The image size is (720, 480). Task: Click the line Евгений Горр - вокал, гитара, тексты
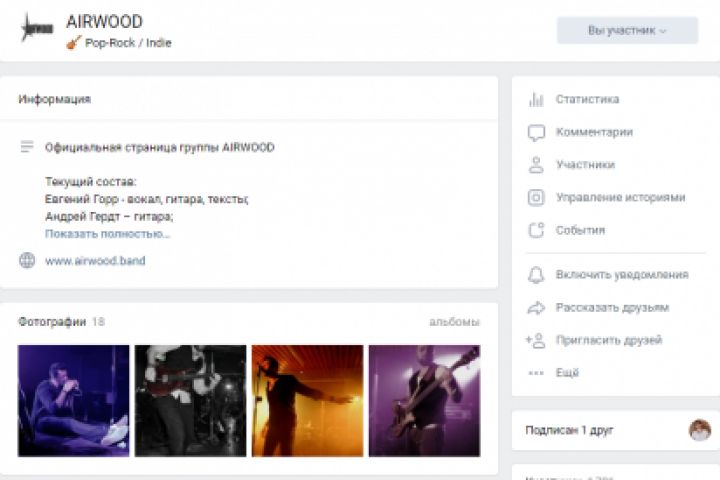(146, 199)
